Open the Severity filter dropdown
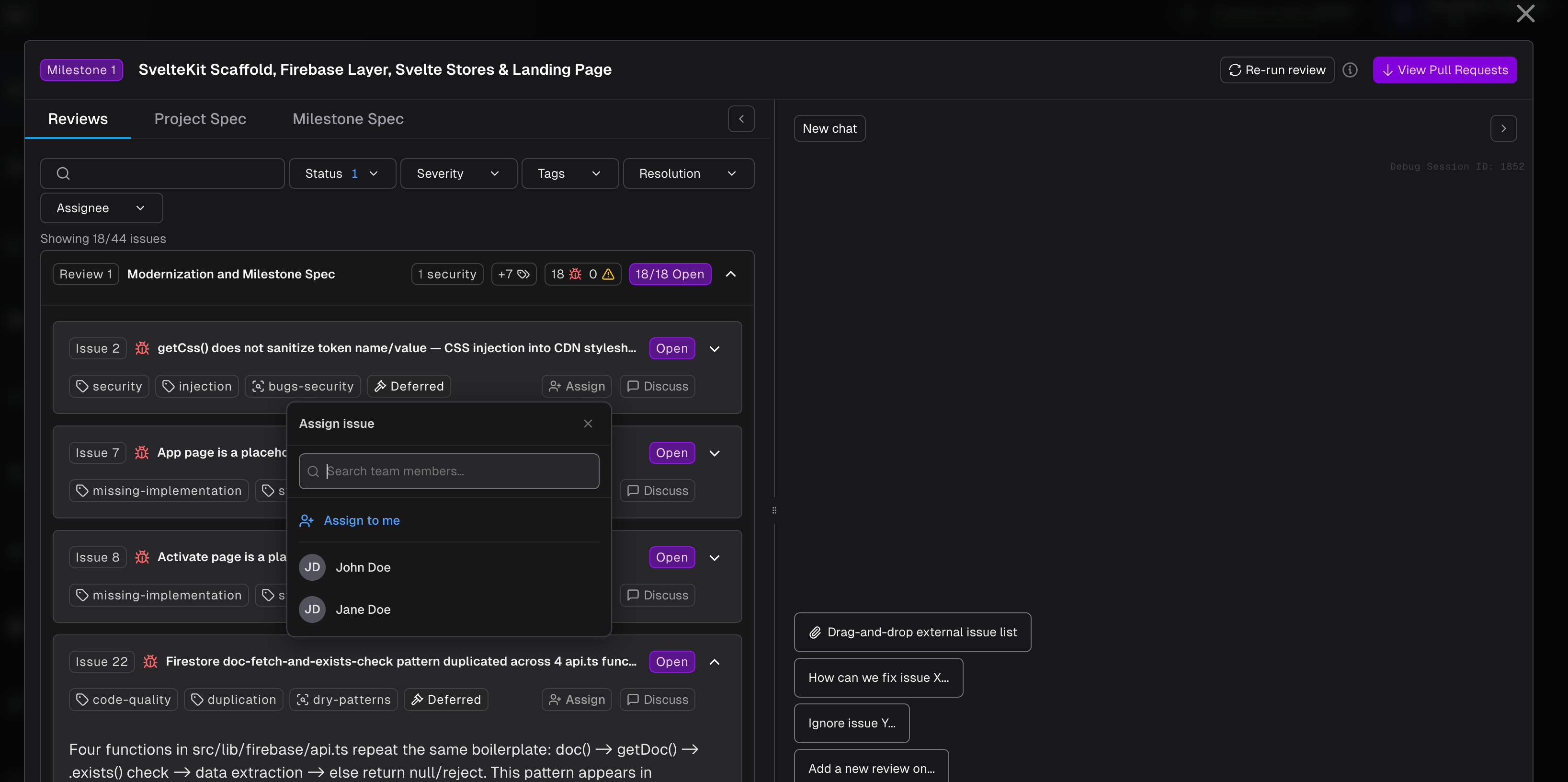 click(x=458, y=173)
